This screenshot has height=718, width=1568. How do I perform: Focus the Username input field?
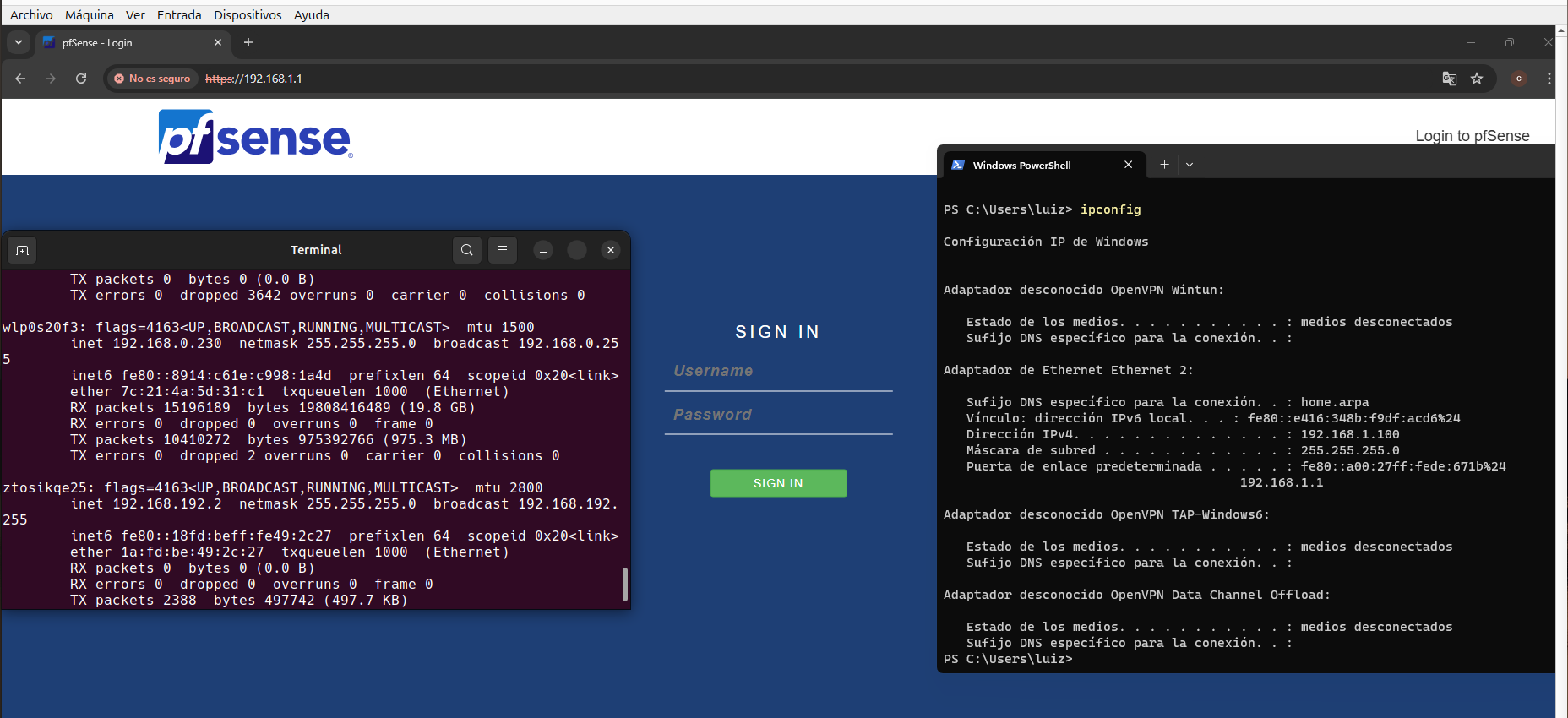(778, 372)
